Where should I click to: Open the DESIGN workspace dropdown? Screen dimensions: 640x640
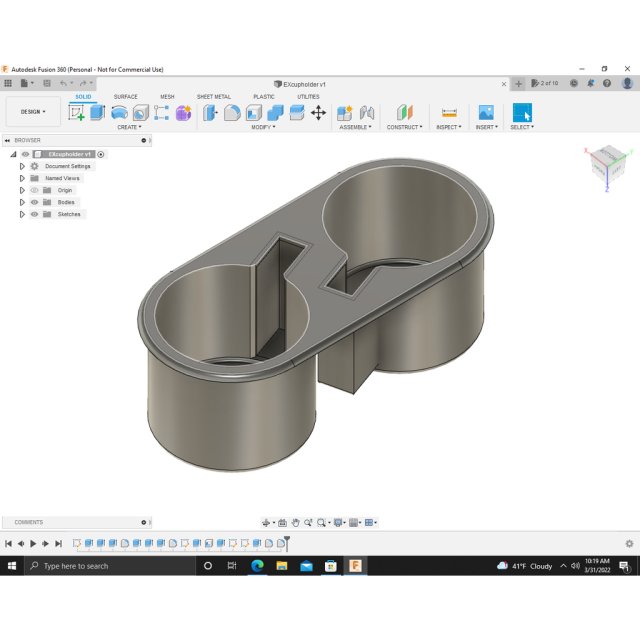pos(33,111)
